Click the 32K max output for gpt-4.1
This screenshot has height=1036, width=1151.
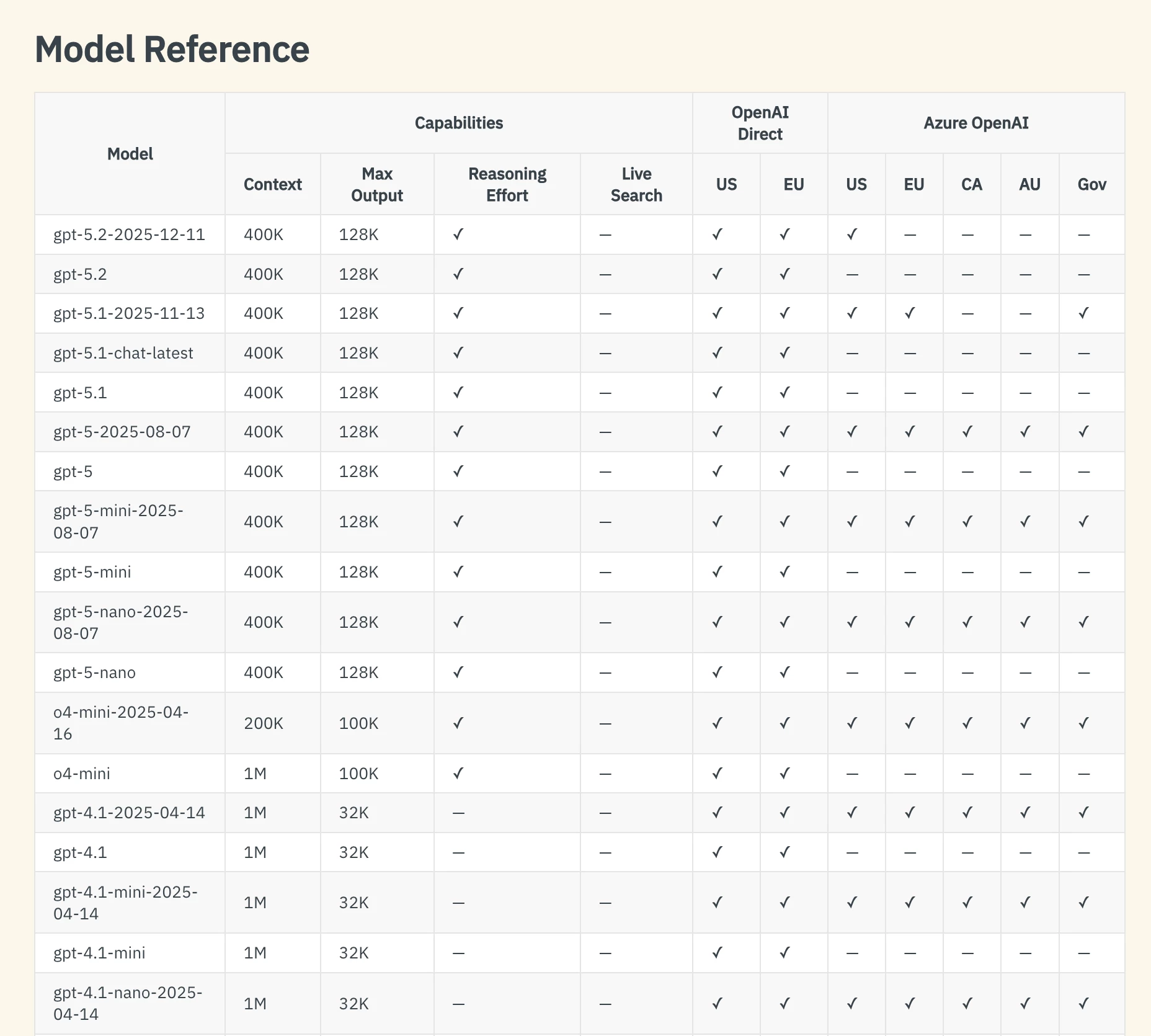pos(353,852)
